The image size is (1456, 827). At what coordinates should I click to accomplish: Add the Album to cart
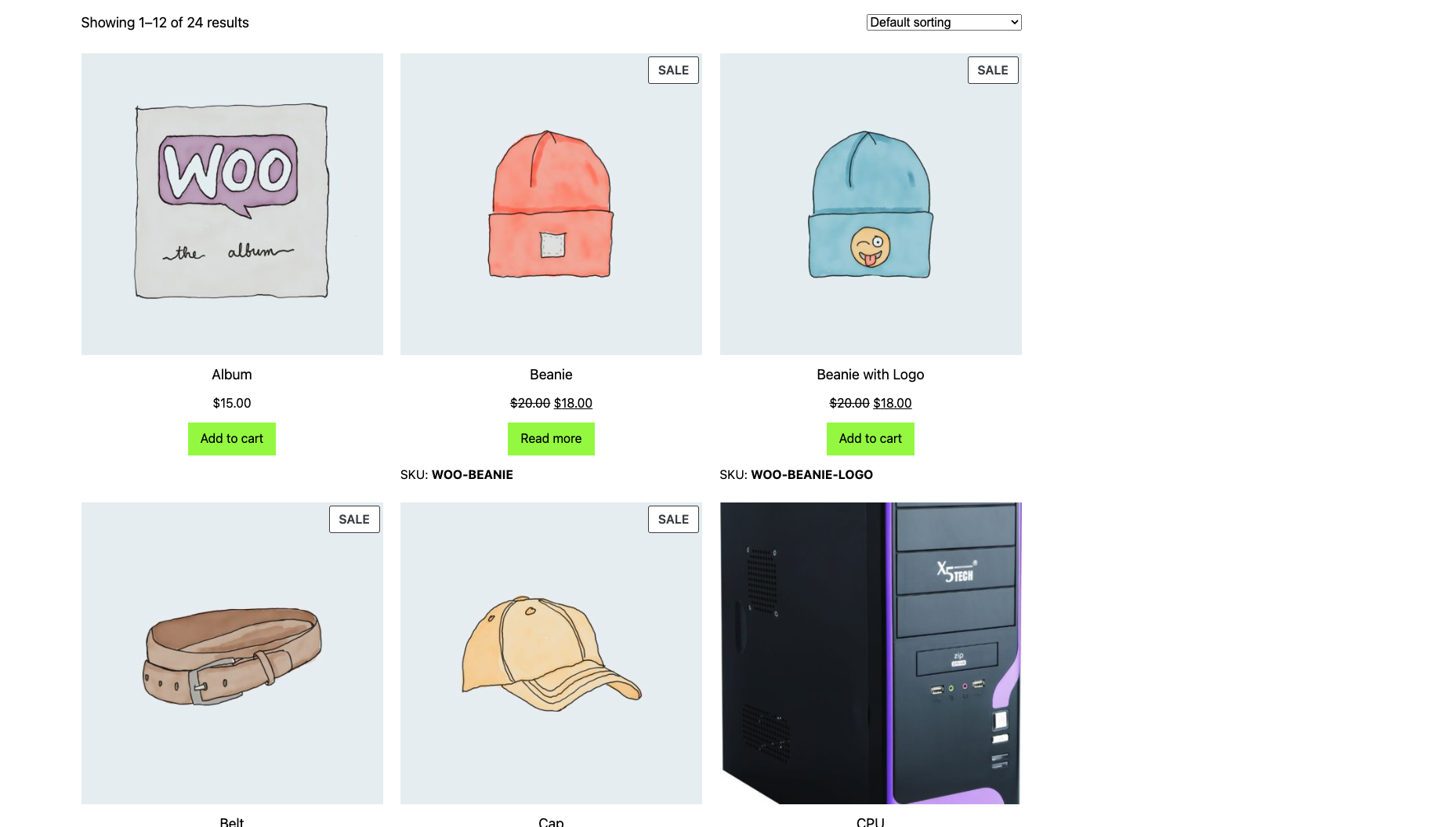click(232, 439)
